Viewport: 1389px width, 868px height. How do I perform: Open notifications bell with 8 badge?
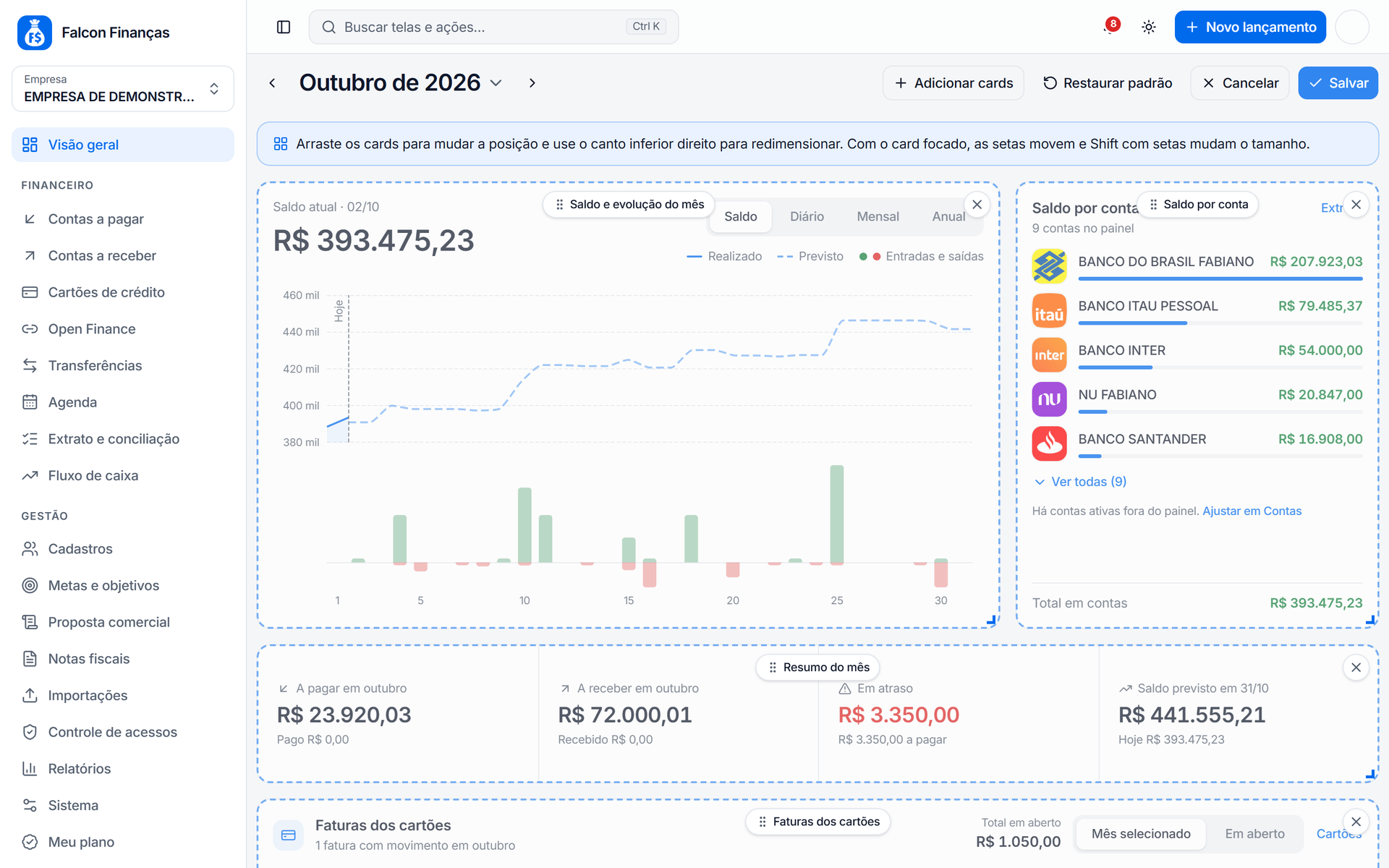coord(1110,27)
